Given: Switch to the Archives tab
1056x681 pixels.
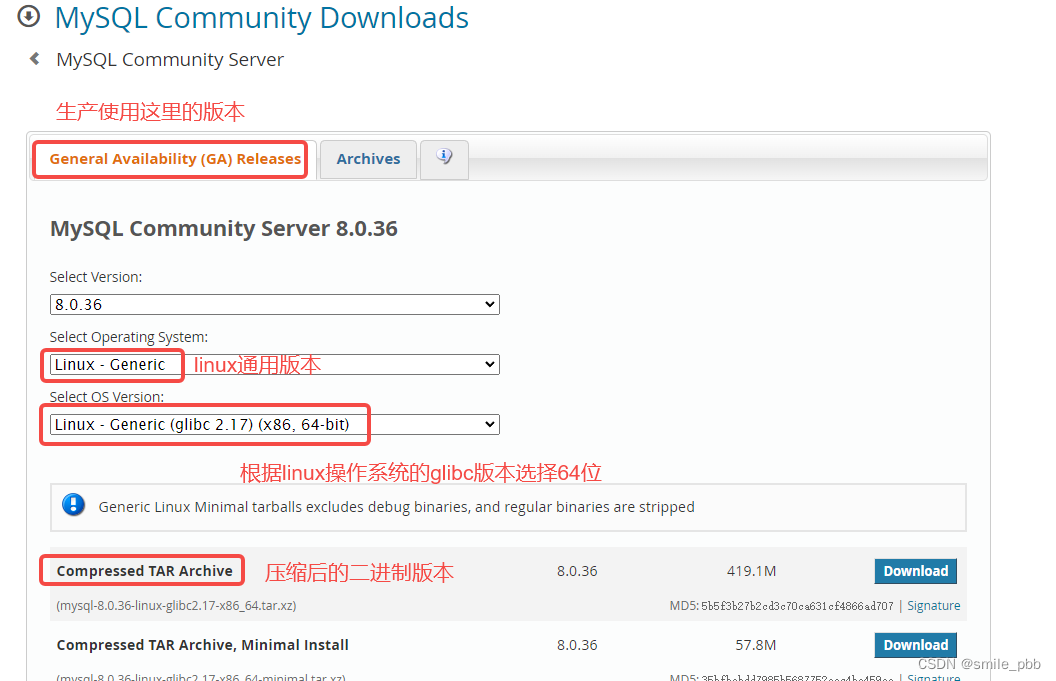Looking at the screenshot, I should coord(368,159).
